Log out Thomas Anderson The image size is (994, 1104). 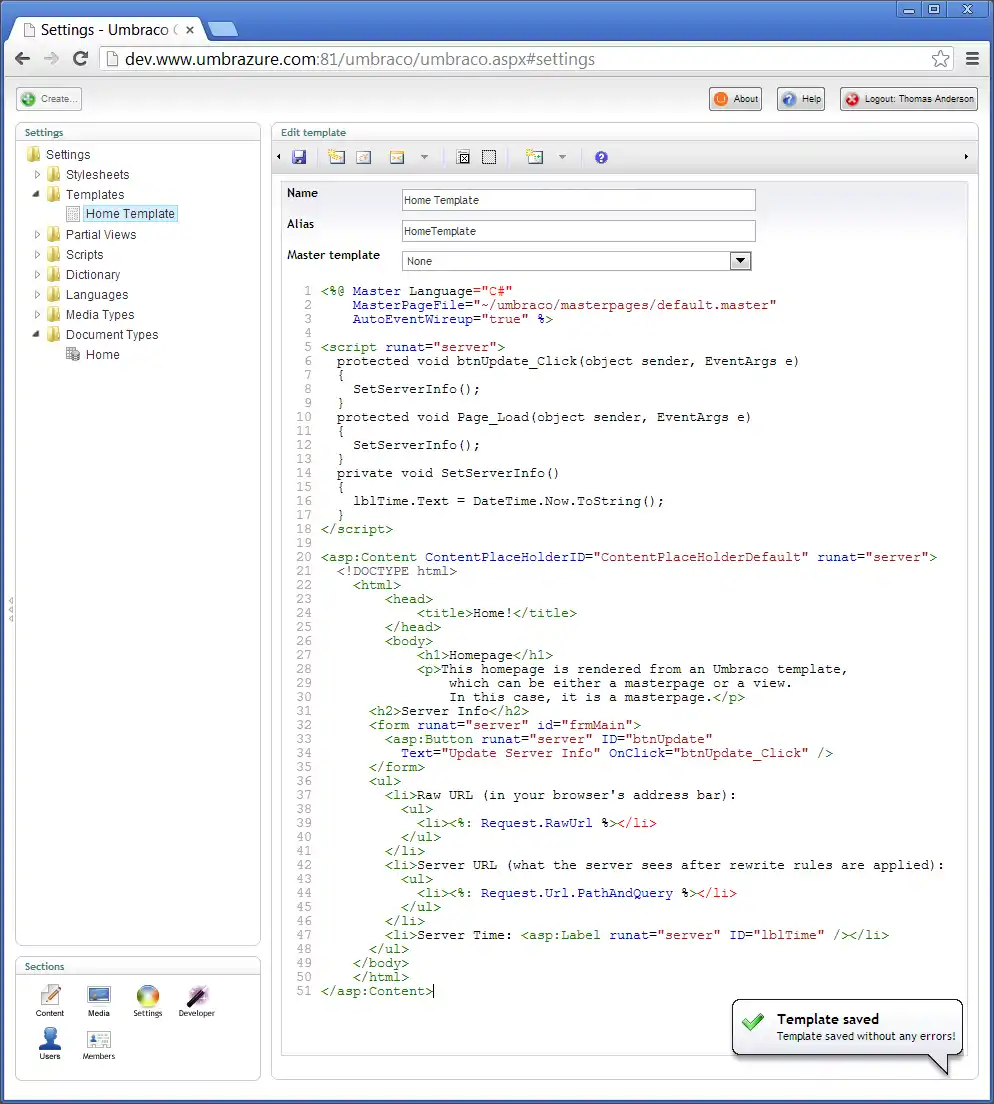(x=909, y=99)
